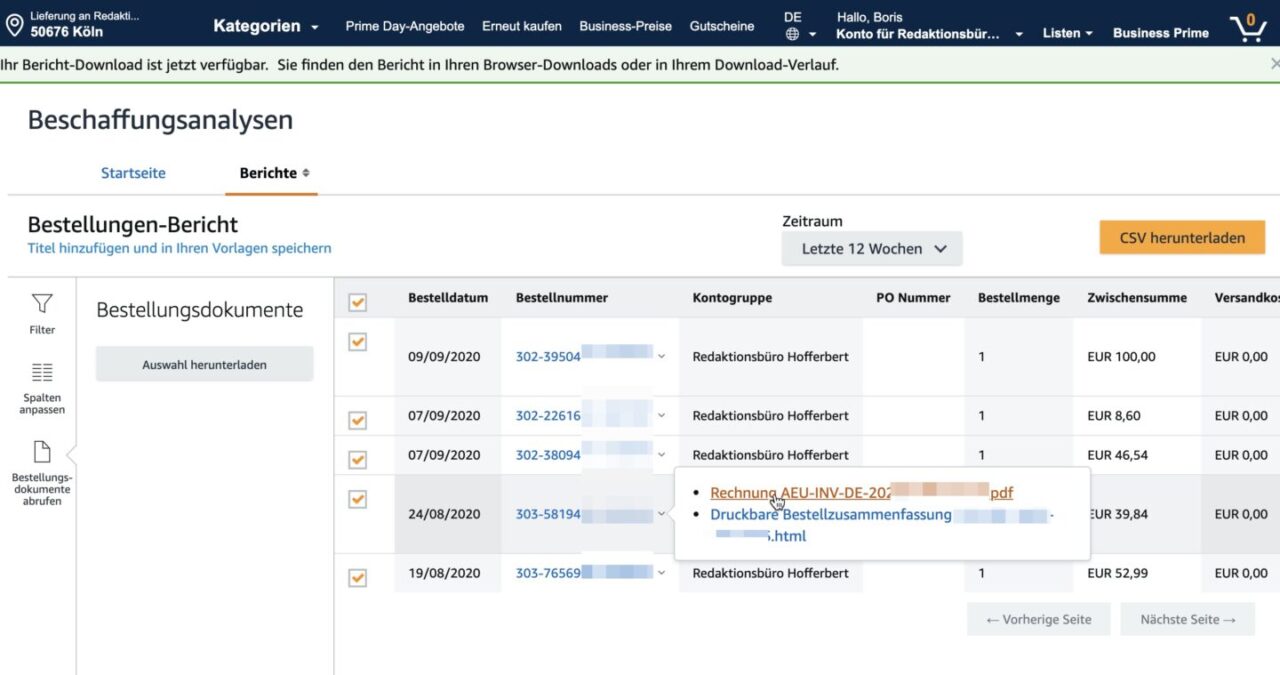Expand the Kategorien dropdown menu
The width and height of the screenshot is (1280, 675).
click(265, 26)
